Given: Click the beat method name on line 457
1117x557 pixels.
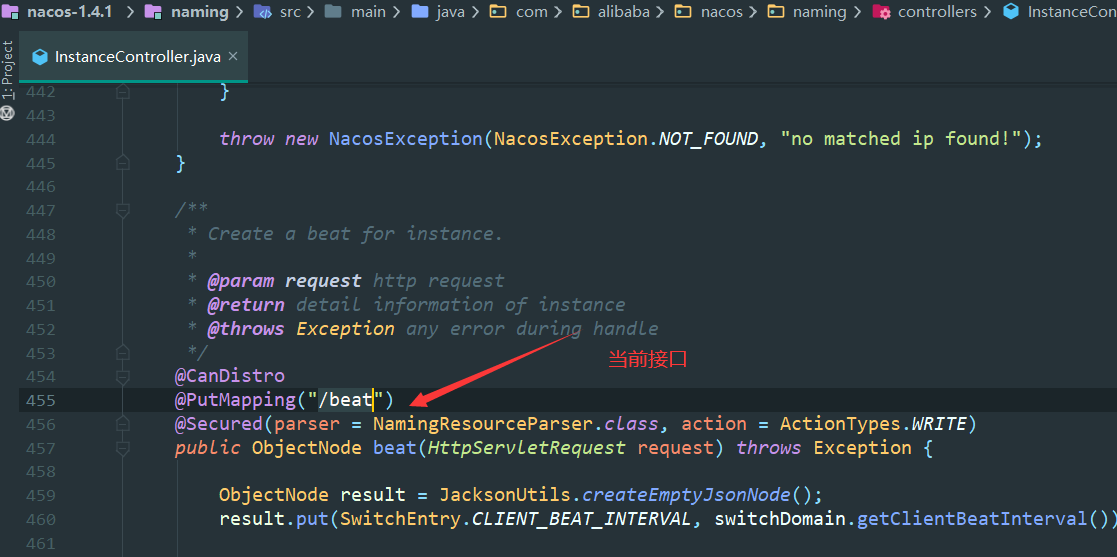Looking at the screenshot, I should point(395,448).
